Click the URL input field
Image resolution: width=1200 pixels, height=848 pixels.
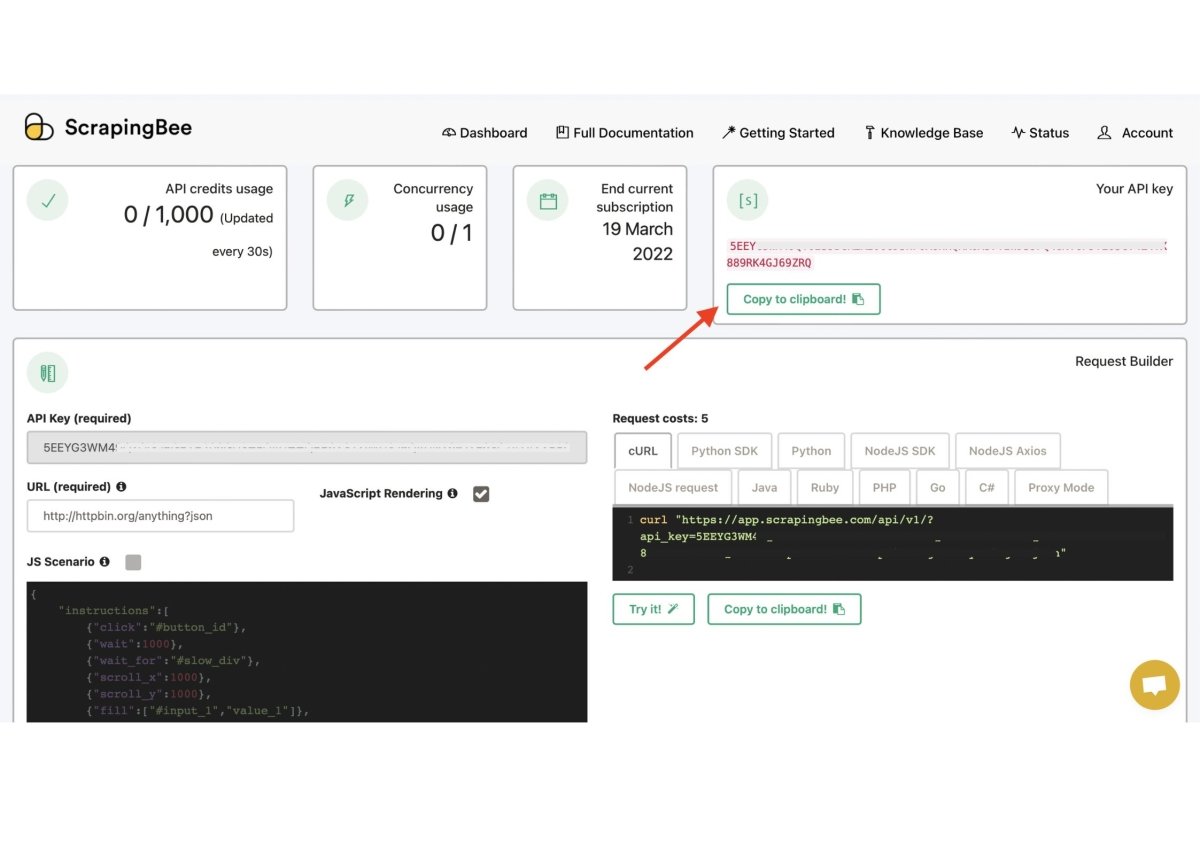point(160,516)
